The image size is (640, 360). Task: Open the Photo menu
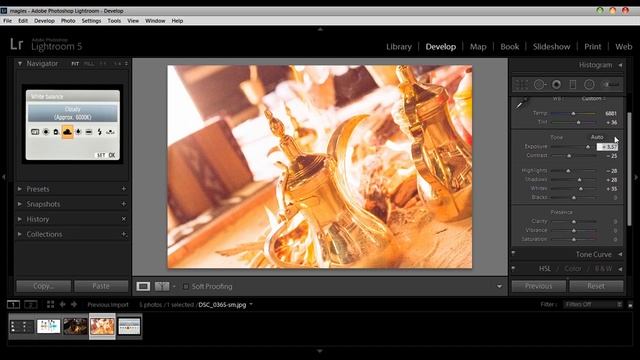(68, 20)
